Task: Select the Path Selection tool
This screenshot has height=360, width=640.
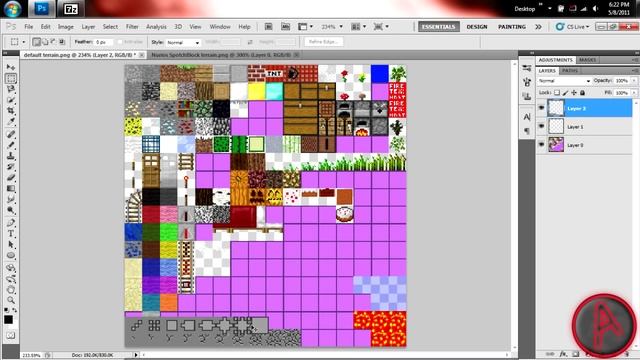Action: [11, 245]
